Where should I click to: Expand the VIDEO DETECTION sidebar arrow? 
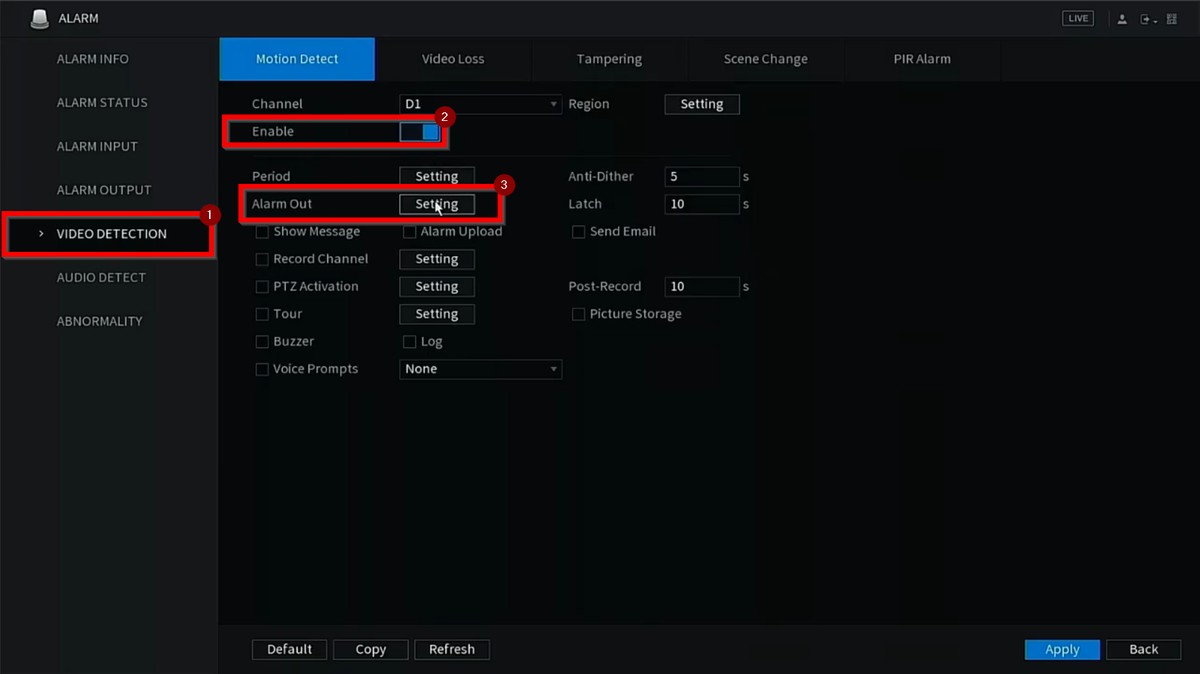pos(41,234)
